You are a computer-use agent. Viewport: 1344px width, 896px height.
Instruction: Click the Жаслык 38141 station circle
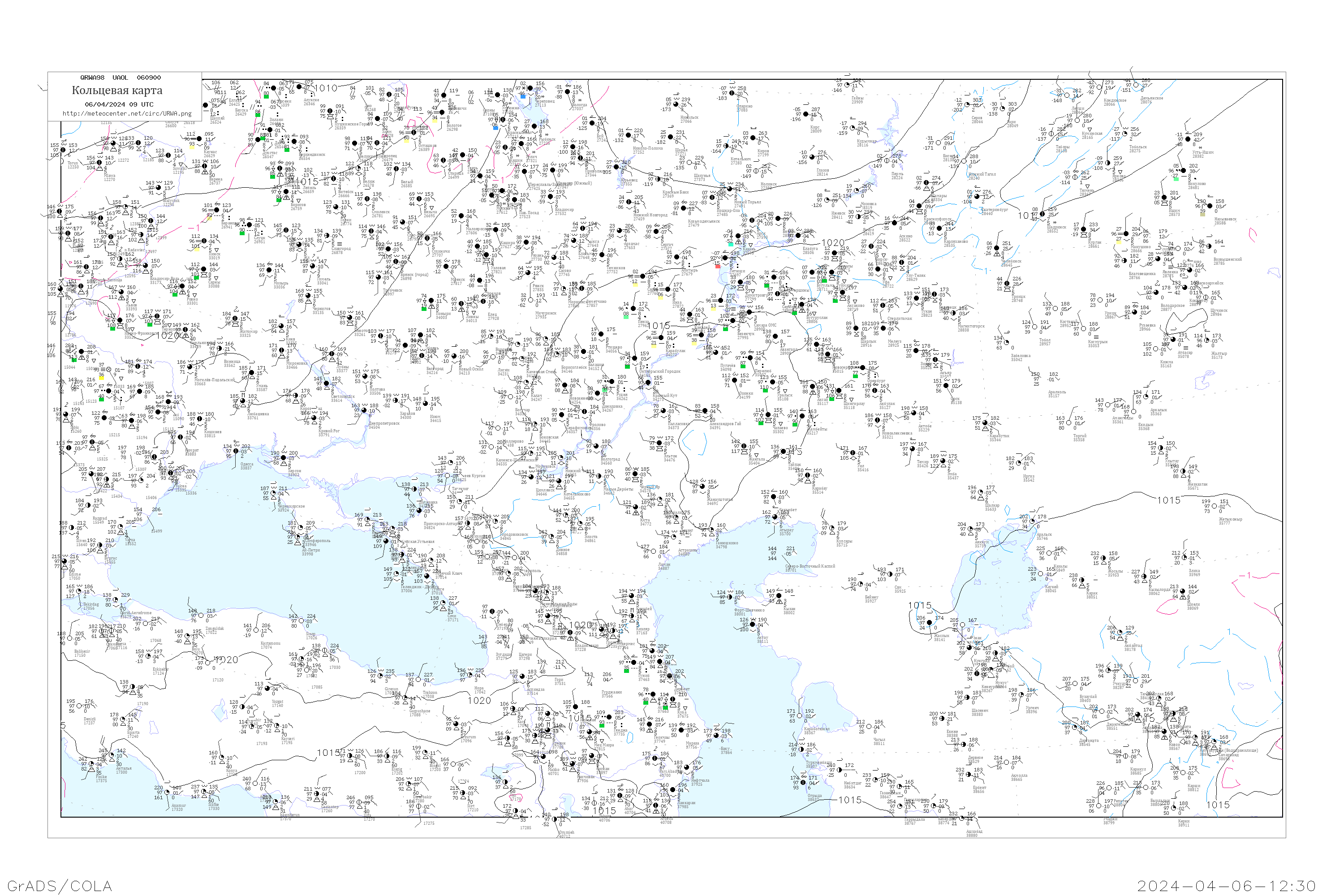click(929, 622)
